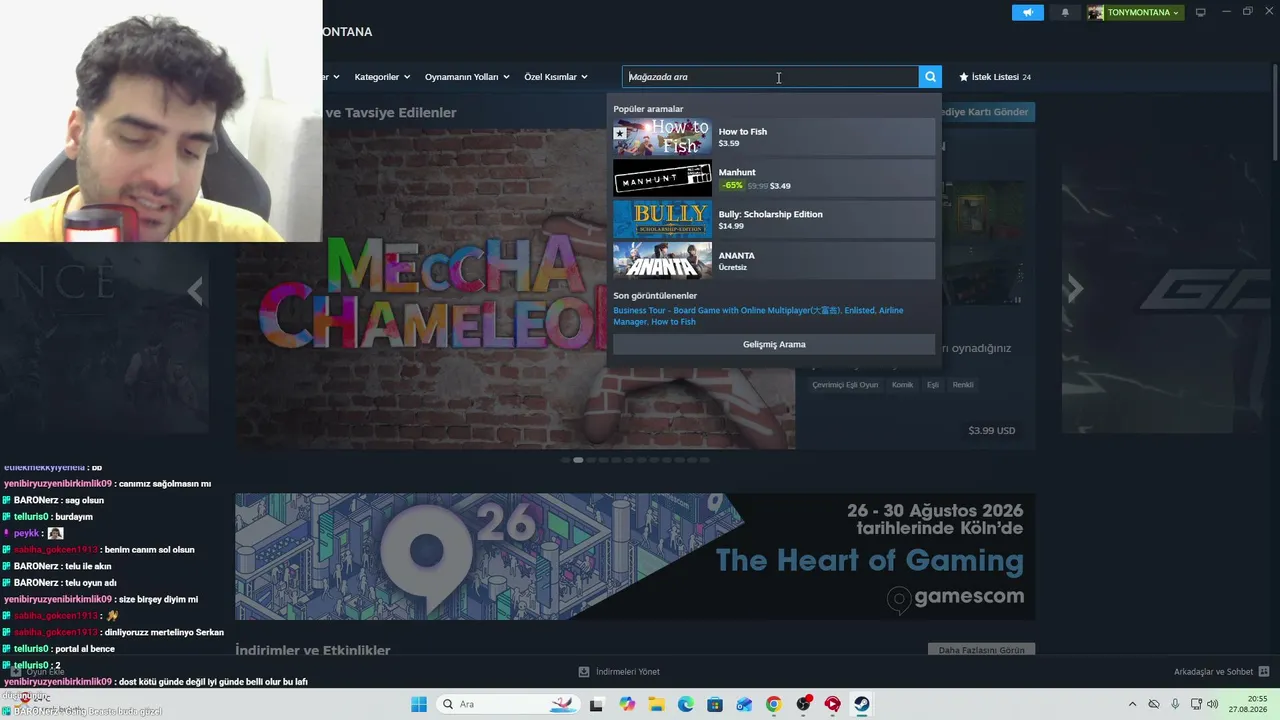Click the İndirmeleri Yönet download icon
Viewport: 1280px width, 720px height.
point(584,672)
